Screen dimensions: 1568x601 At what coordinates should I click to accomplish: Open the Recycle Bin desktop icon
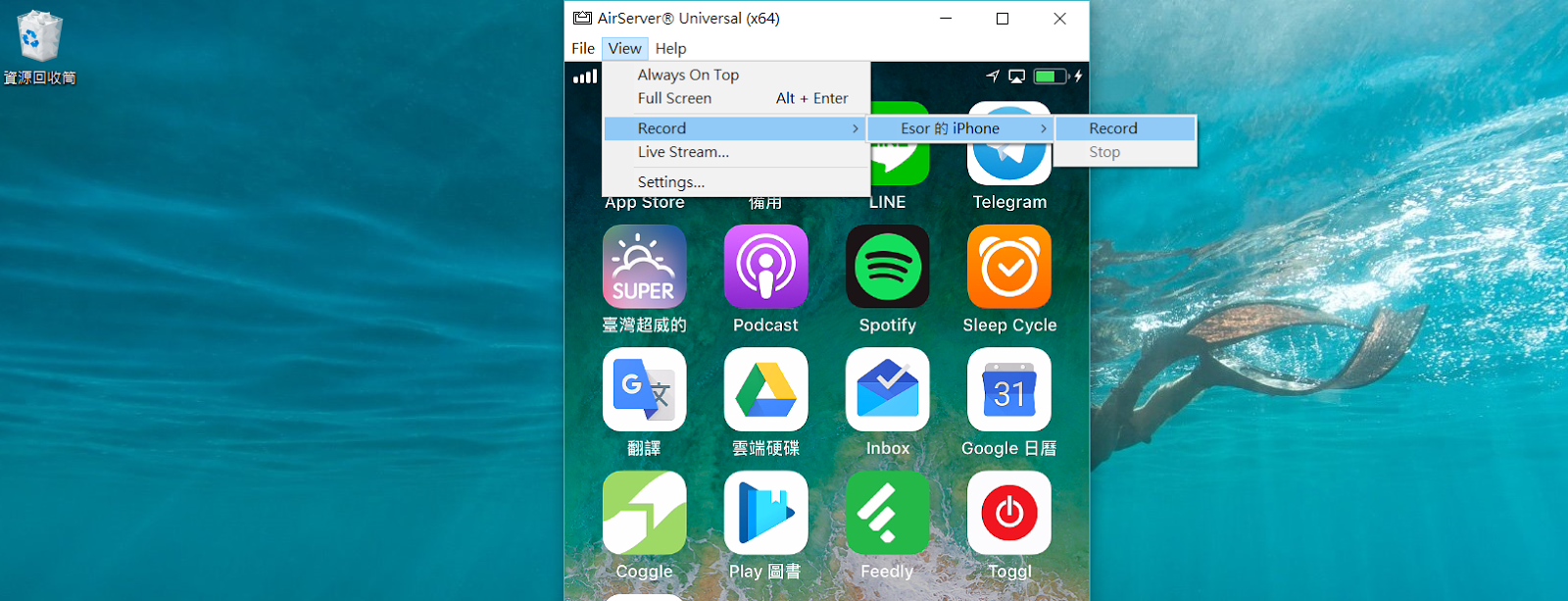39,47
